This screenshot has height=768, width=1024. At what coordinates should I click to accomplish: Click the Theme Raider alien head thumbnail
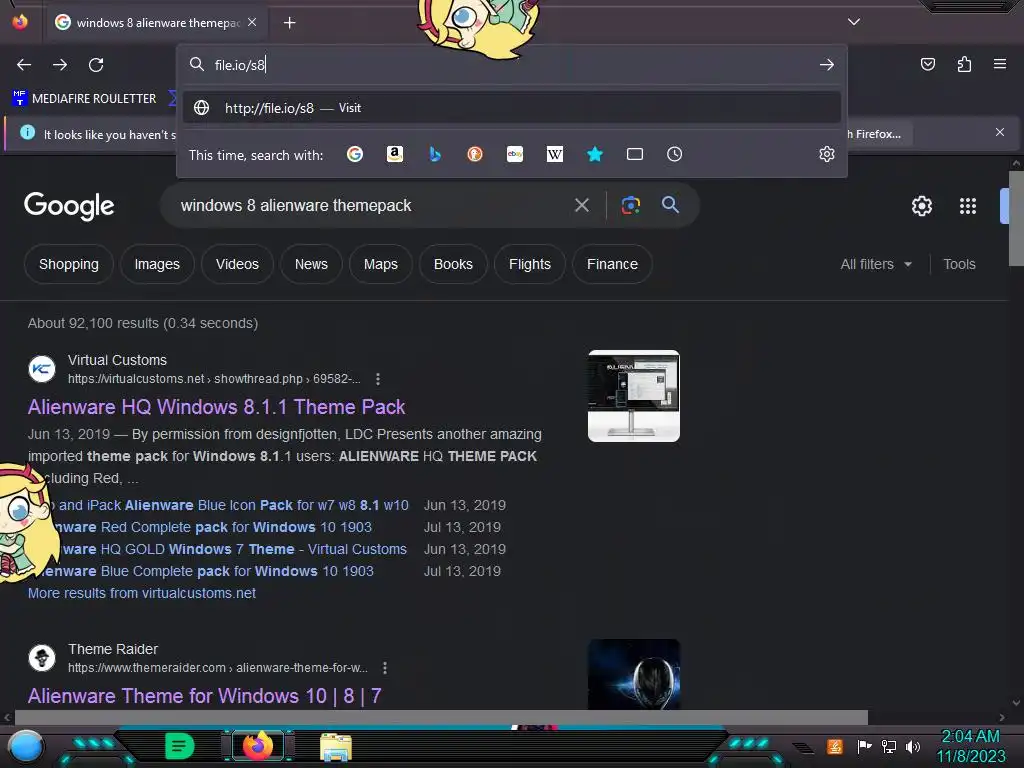633,674
